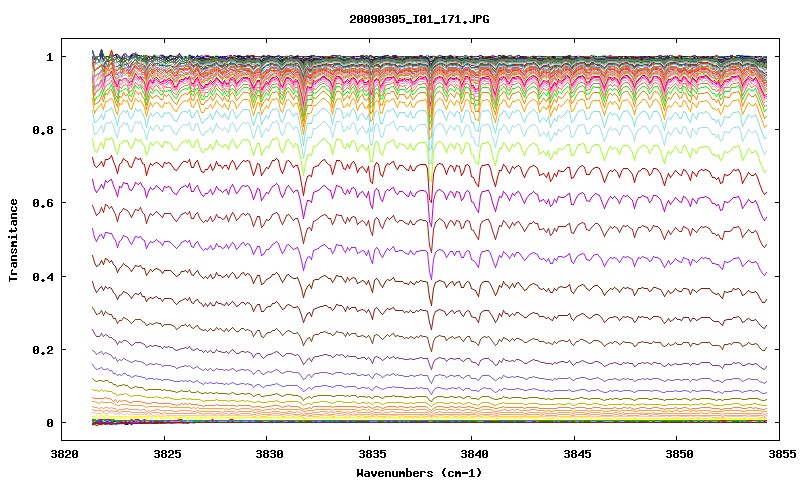Viewport: 800px width, 480px height.
Task: Click the x-axis tick label 3820
Action: 65,454
